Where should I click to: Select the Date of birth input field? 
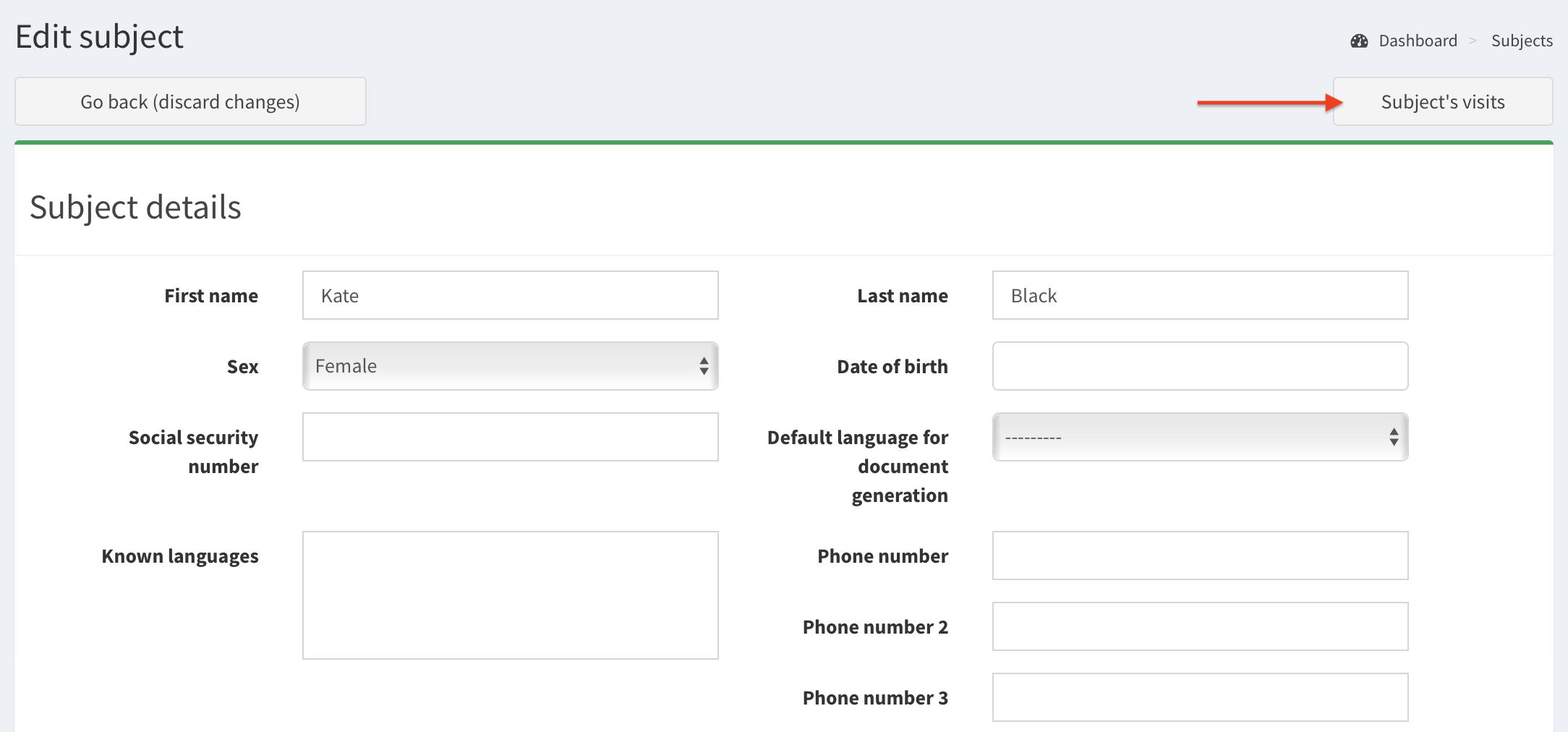[x=1199, y=366]
